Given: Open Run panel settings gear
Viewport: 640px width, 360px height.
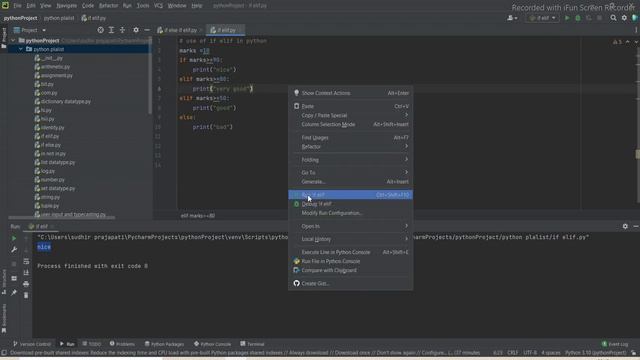Looking at the screenshot, I should (x=625, y=226).
